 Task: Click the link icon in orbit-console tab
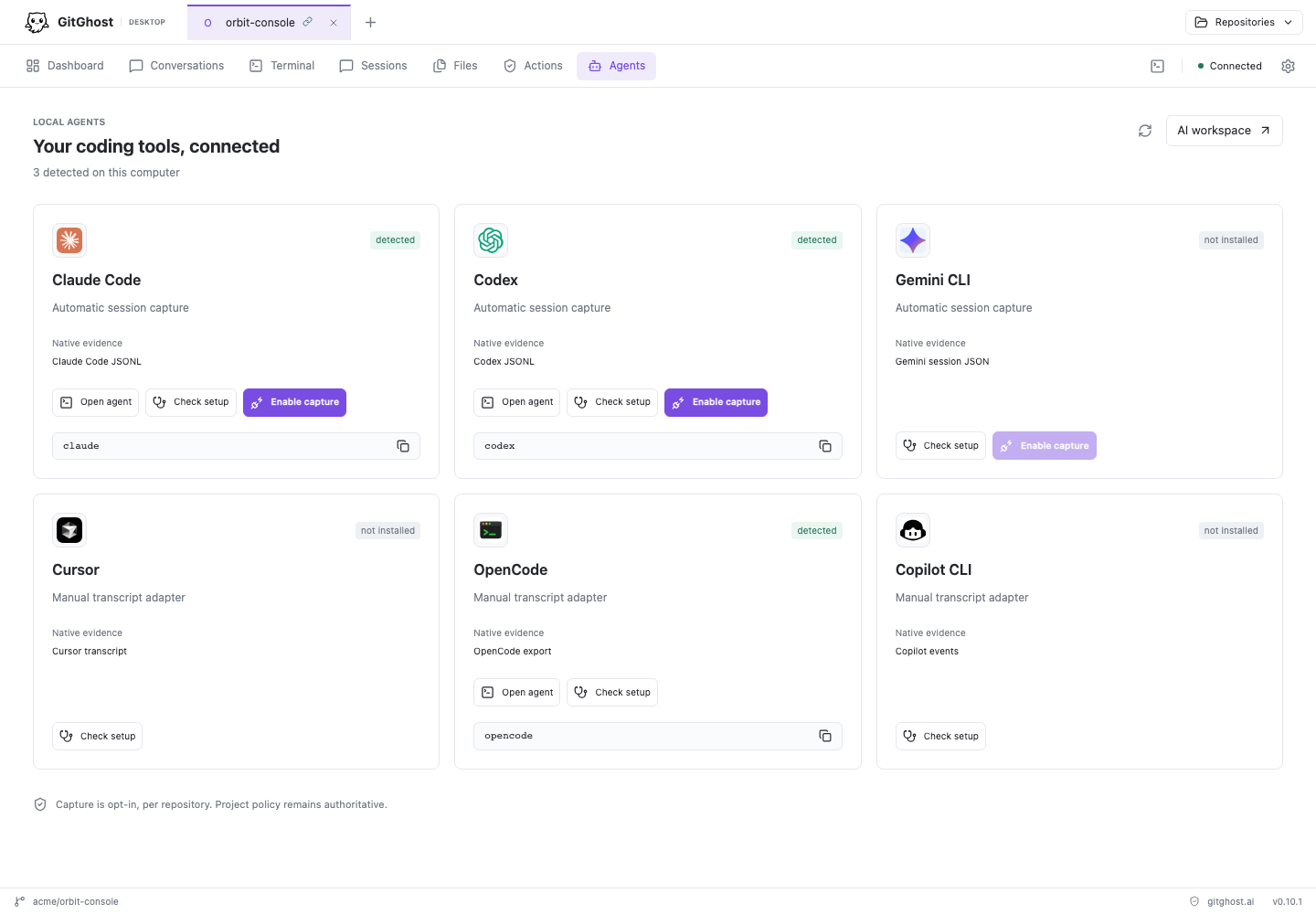[308, 22]
